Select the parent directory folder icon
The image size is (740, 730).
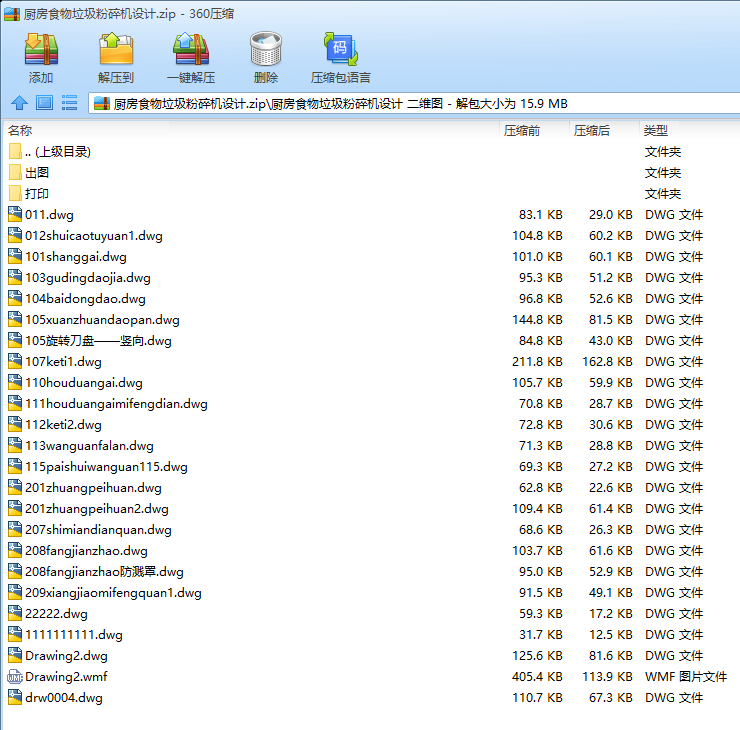15,151
